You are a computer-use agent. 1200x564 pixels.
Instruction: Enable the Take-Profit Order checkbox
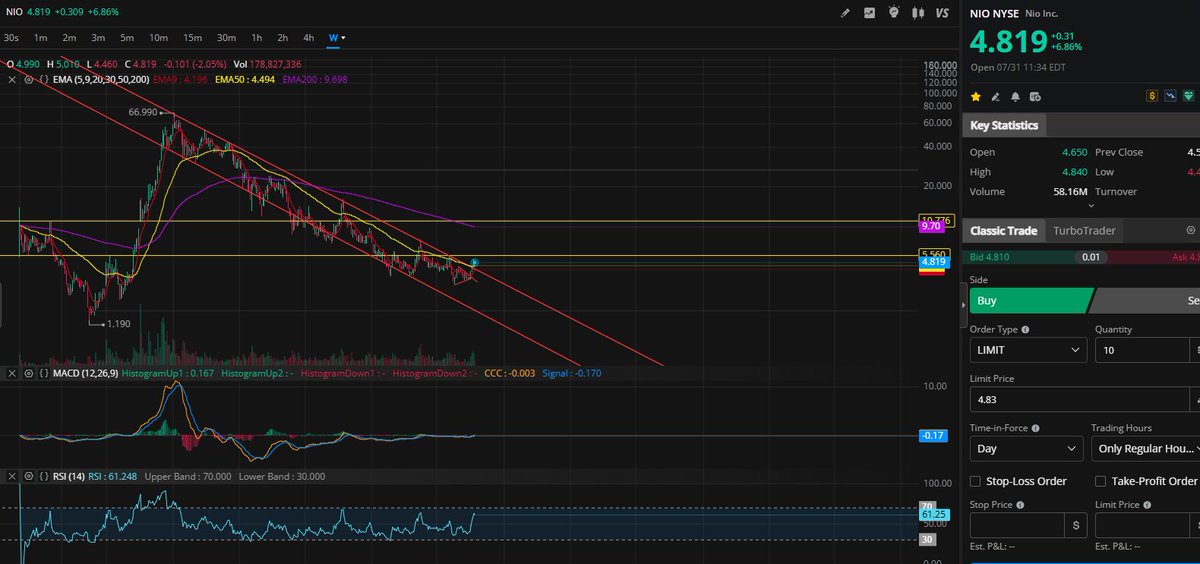click(x=1101, y=481)
